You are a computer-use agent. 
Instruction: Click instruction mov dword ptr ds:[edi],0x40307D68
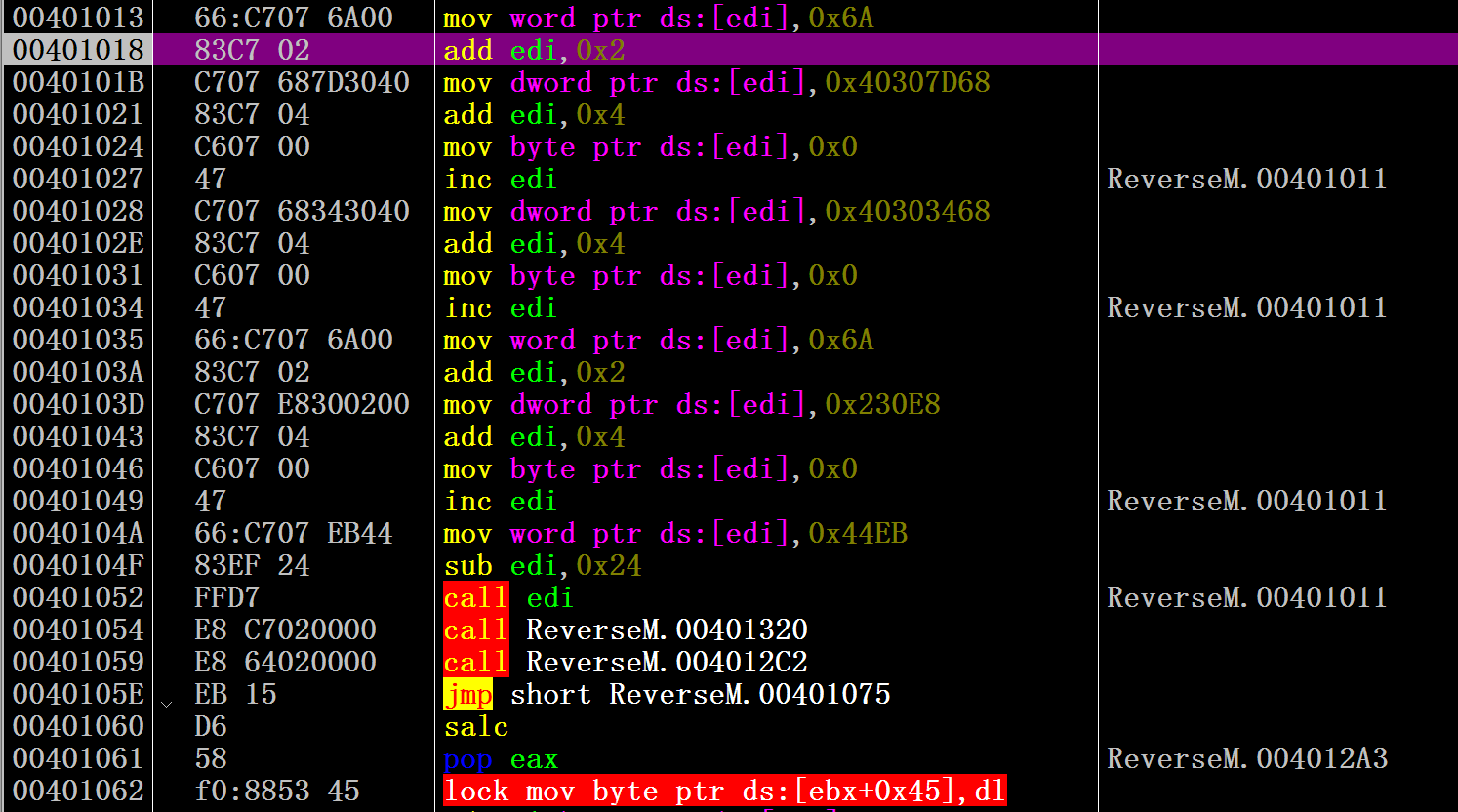(x=716, y=82)
